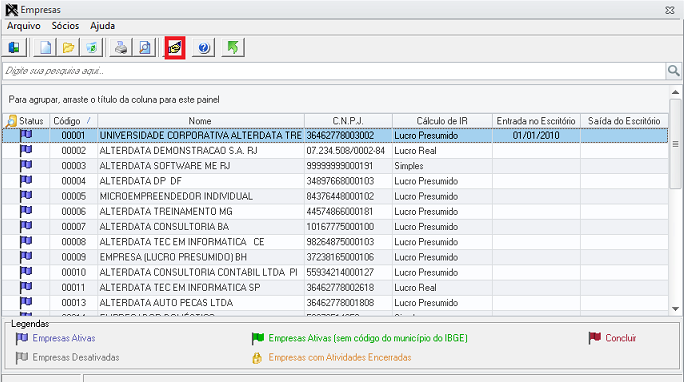Screen dimensions: 684x382
Task: Select ALTERDATA CONSULTORIA CONTABIL LTDA PI row
Action: [x=335, y=272]
